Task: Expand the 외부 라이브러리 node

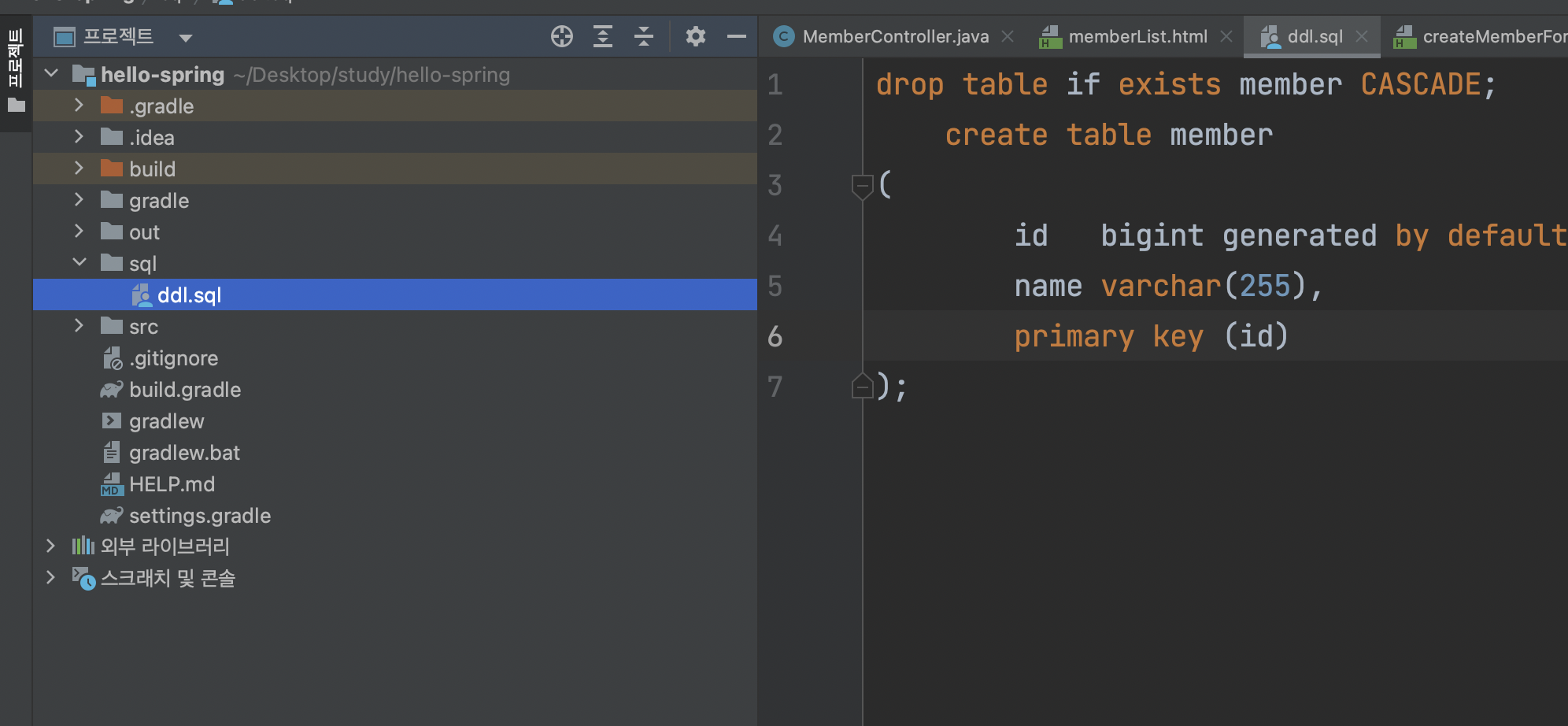Action: 50,546
